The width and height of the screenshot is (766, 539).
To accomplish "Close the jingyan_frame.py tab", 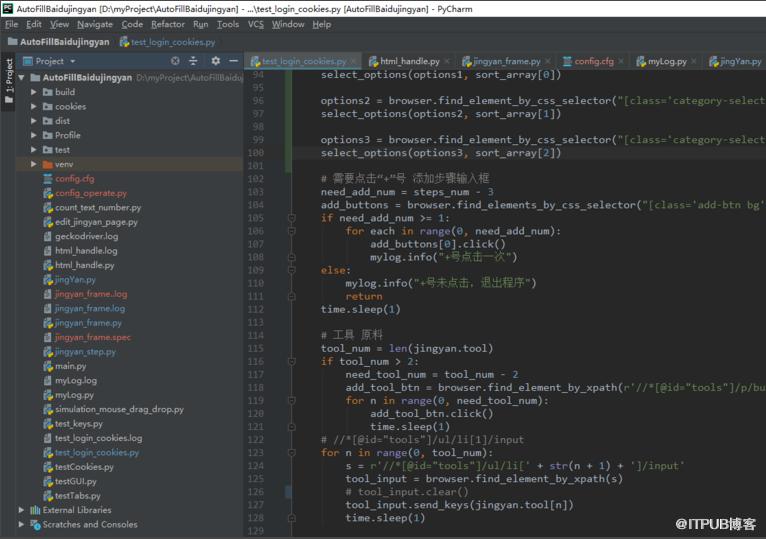I will (x=548, y=61).
